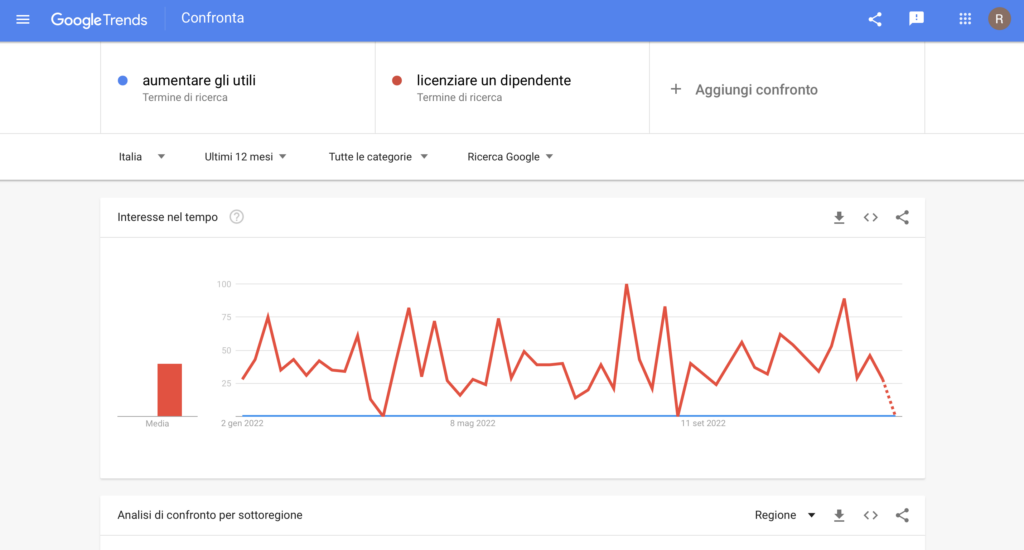Click the red Media average bar

click(170, 389)
